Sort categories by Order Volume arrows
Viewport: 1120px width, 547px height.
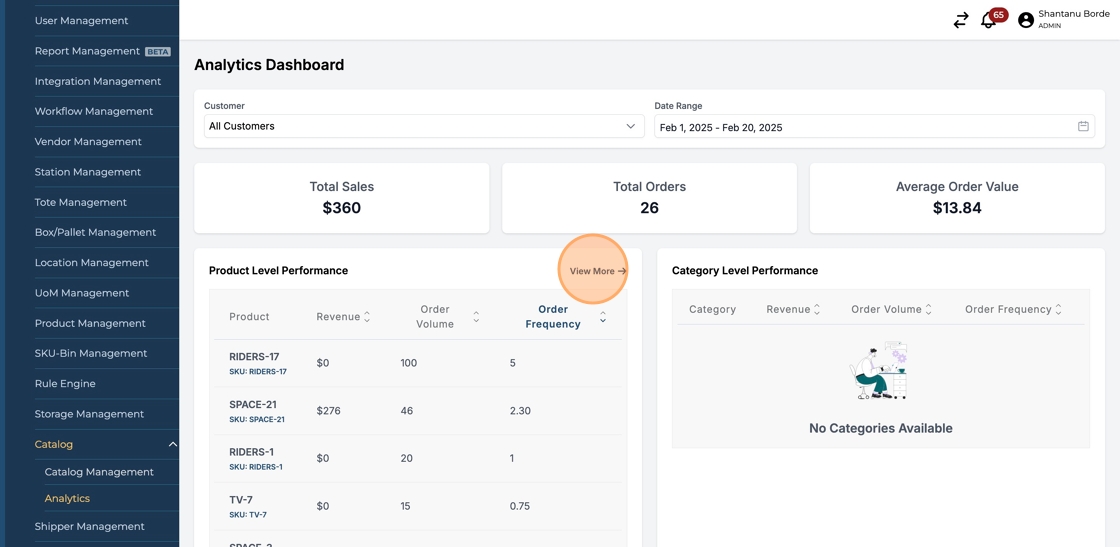(929, 310)
